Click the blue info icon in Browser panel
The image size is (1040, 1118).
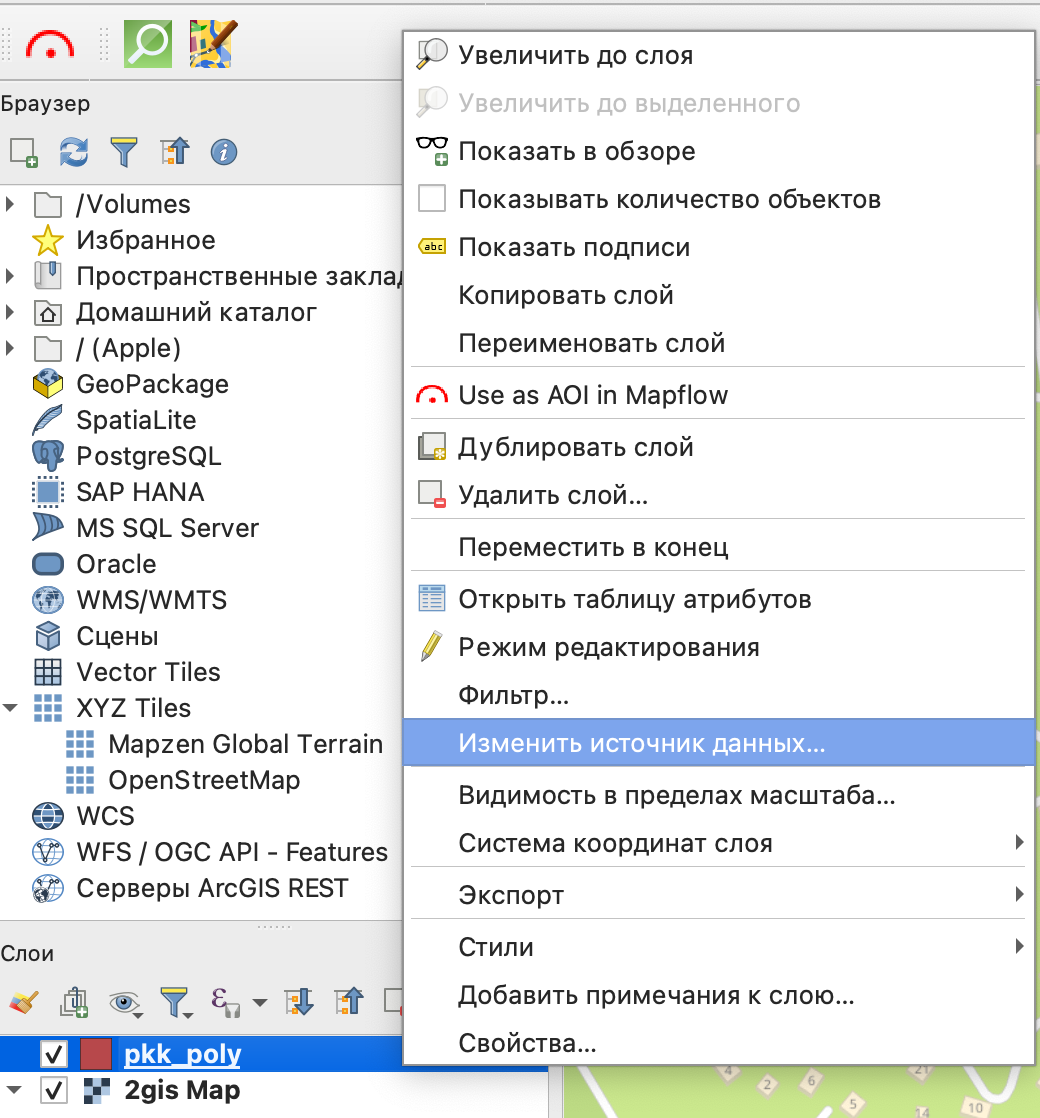pyautogui.click(x=224, y=152)
